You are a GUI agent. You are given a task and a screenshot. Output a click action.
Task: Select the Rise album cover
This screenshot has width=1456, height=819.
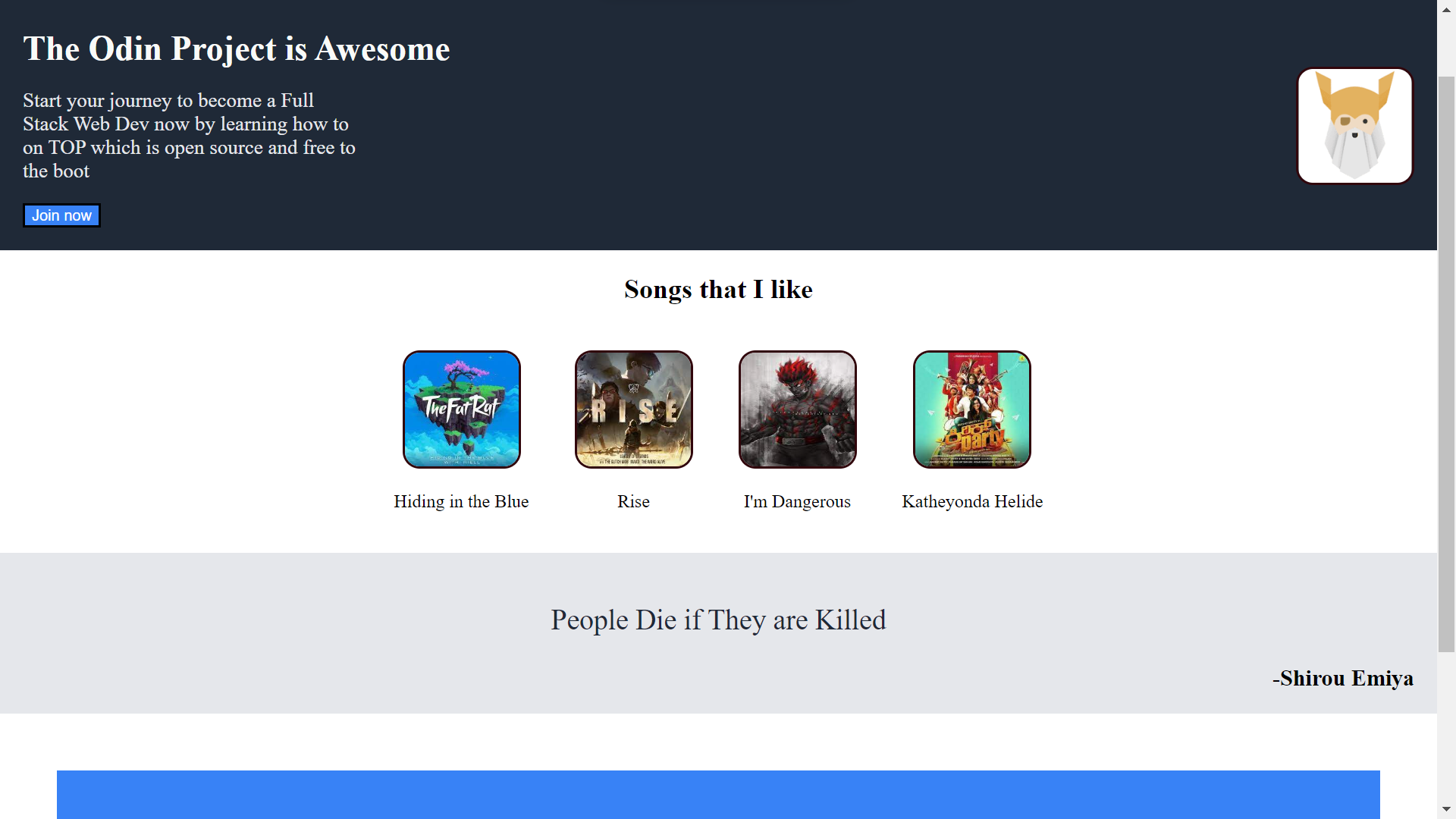click(634, 409)
